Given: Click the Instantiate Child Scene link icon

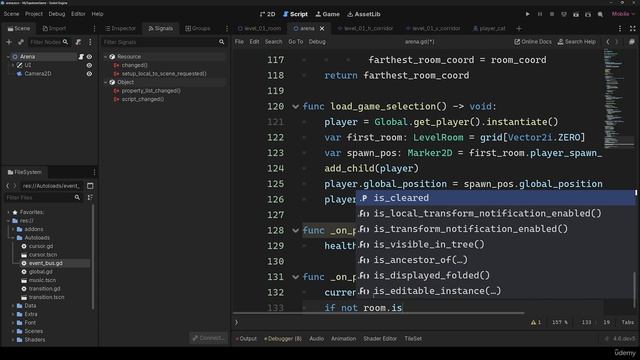Looking at the screenshot, I should (x=20, y=42).
